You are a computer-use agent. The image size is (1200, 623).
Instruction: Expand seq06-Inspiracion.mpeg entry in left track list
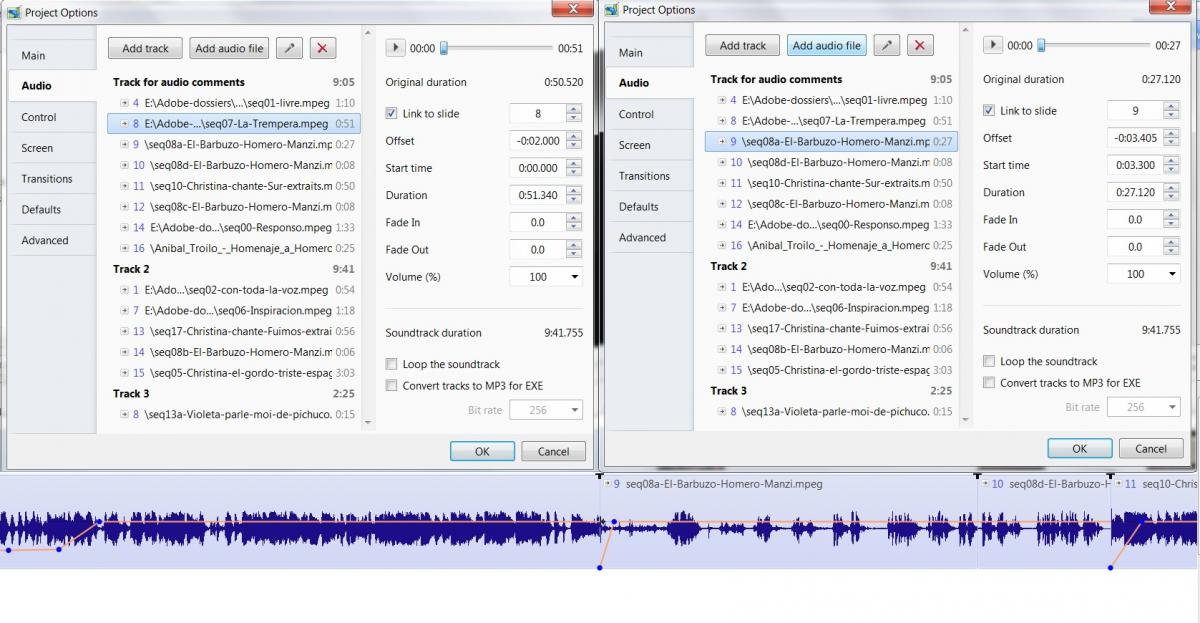[x=124, y=311]
